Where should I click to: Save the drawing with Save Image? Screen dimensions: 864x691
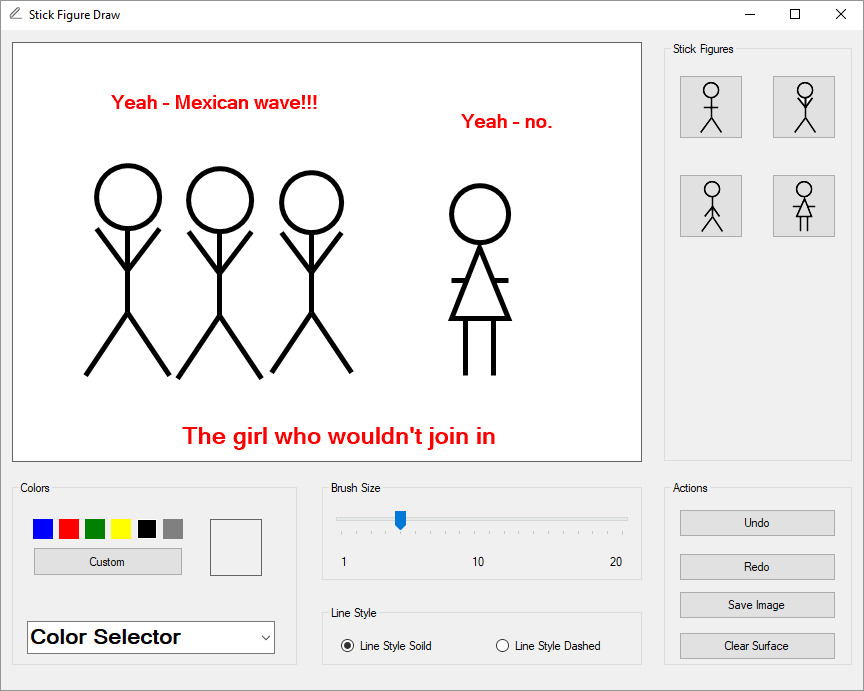click(757, 605)
